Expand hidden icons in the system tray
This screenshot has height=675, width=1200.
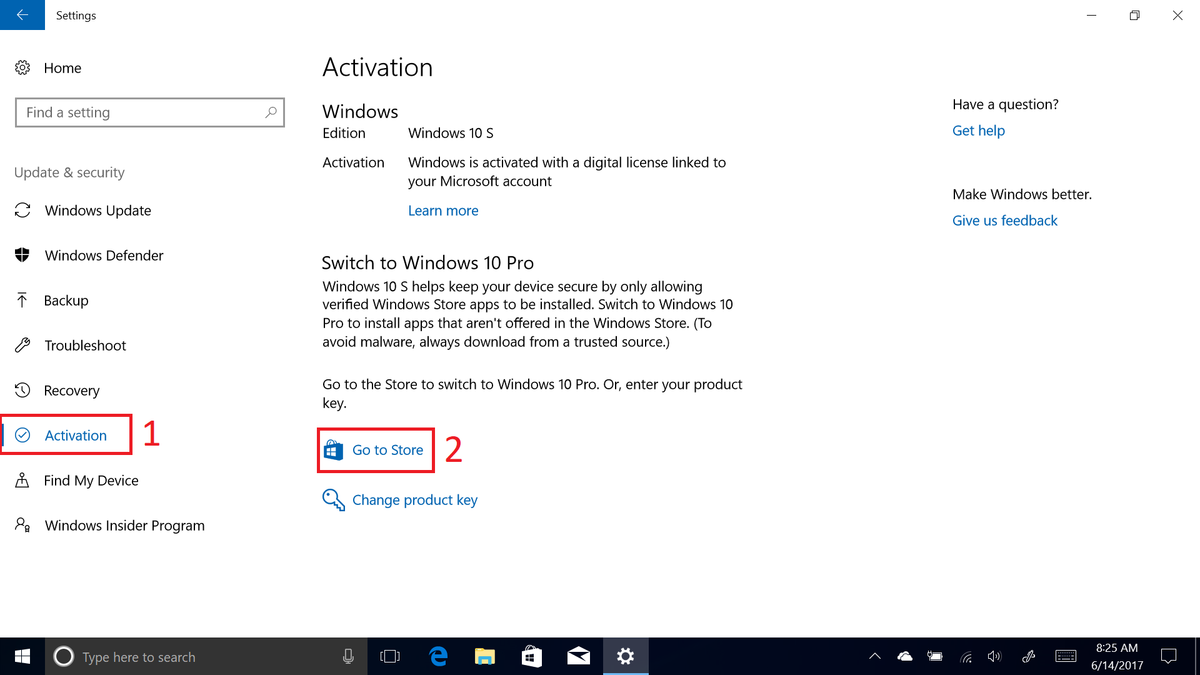point(874,656)
